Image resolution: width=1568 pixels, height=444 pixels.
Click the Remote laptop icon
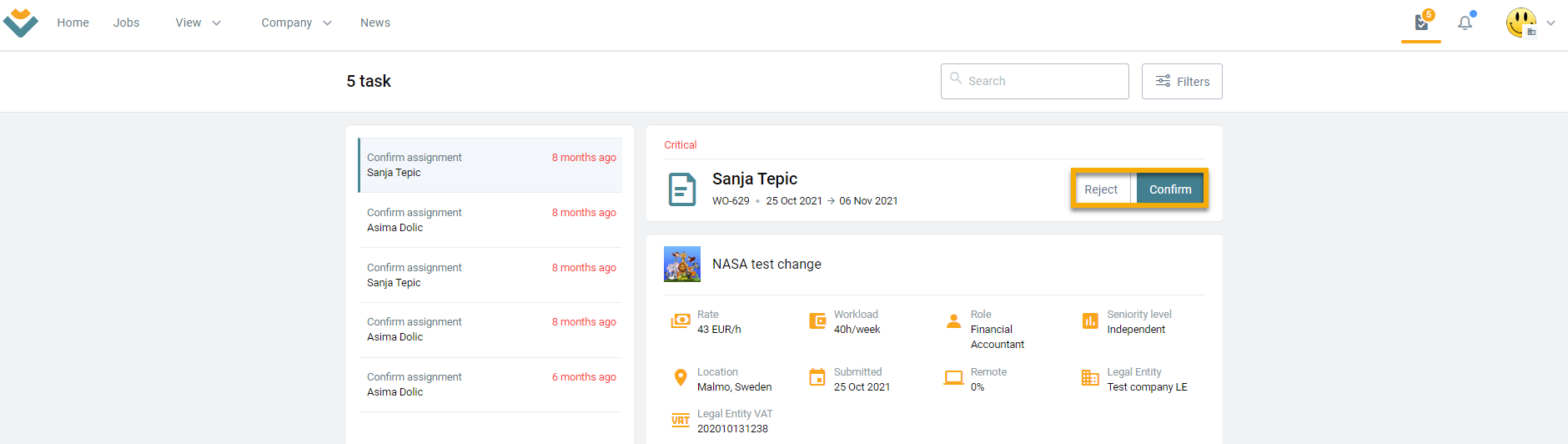pyautogui.click(x=953, y=378)
